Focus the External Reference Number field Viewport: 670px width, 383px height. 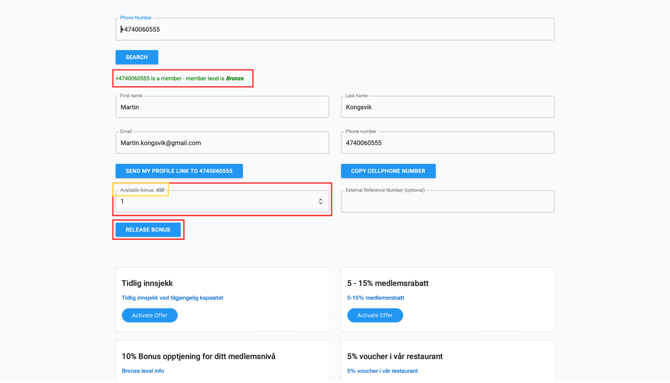pos(448,201)
